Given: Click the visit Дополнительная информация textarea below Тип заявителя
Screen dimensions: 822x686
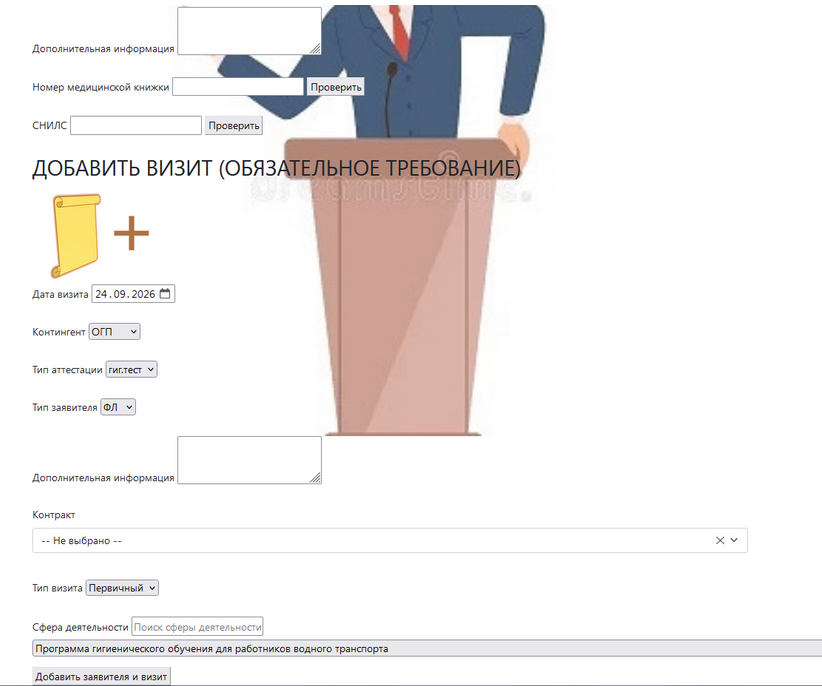Looking at the screenshot, I should [250, 460].
